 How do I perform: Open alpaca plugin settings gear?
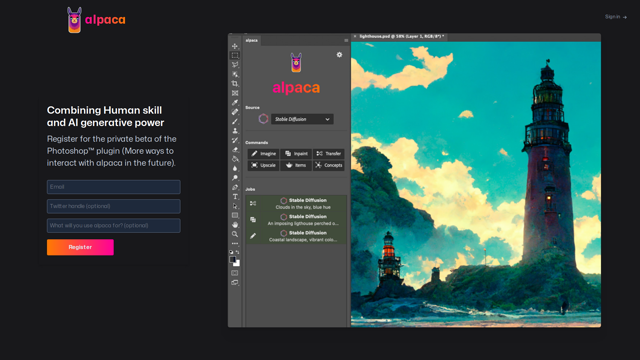[x=339, y=55]
